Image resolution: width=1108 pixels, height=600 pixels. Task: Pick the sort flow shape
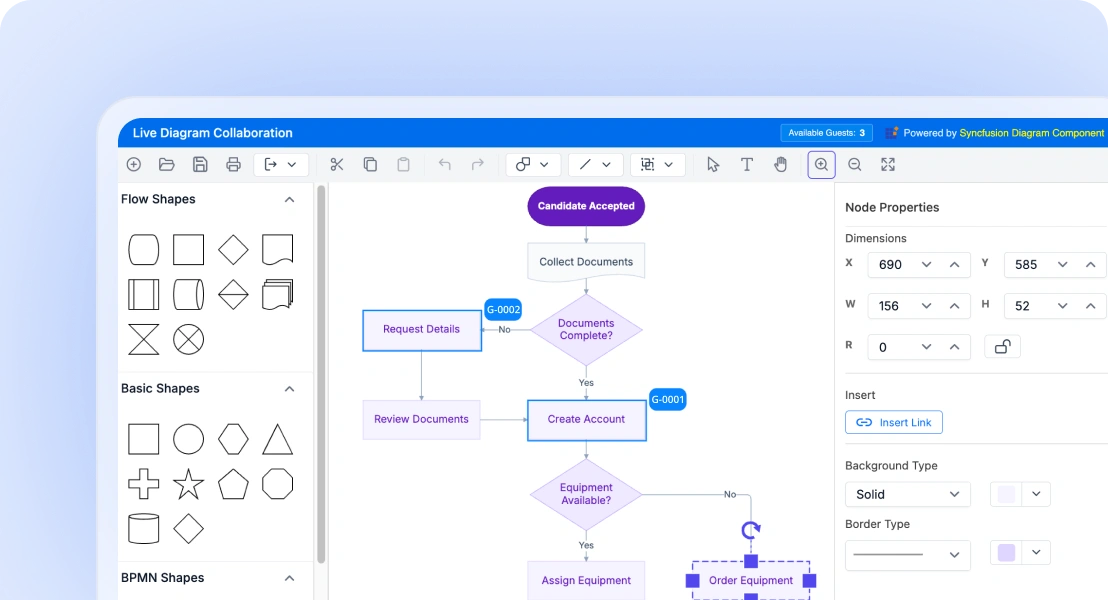point(233,295)
